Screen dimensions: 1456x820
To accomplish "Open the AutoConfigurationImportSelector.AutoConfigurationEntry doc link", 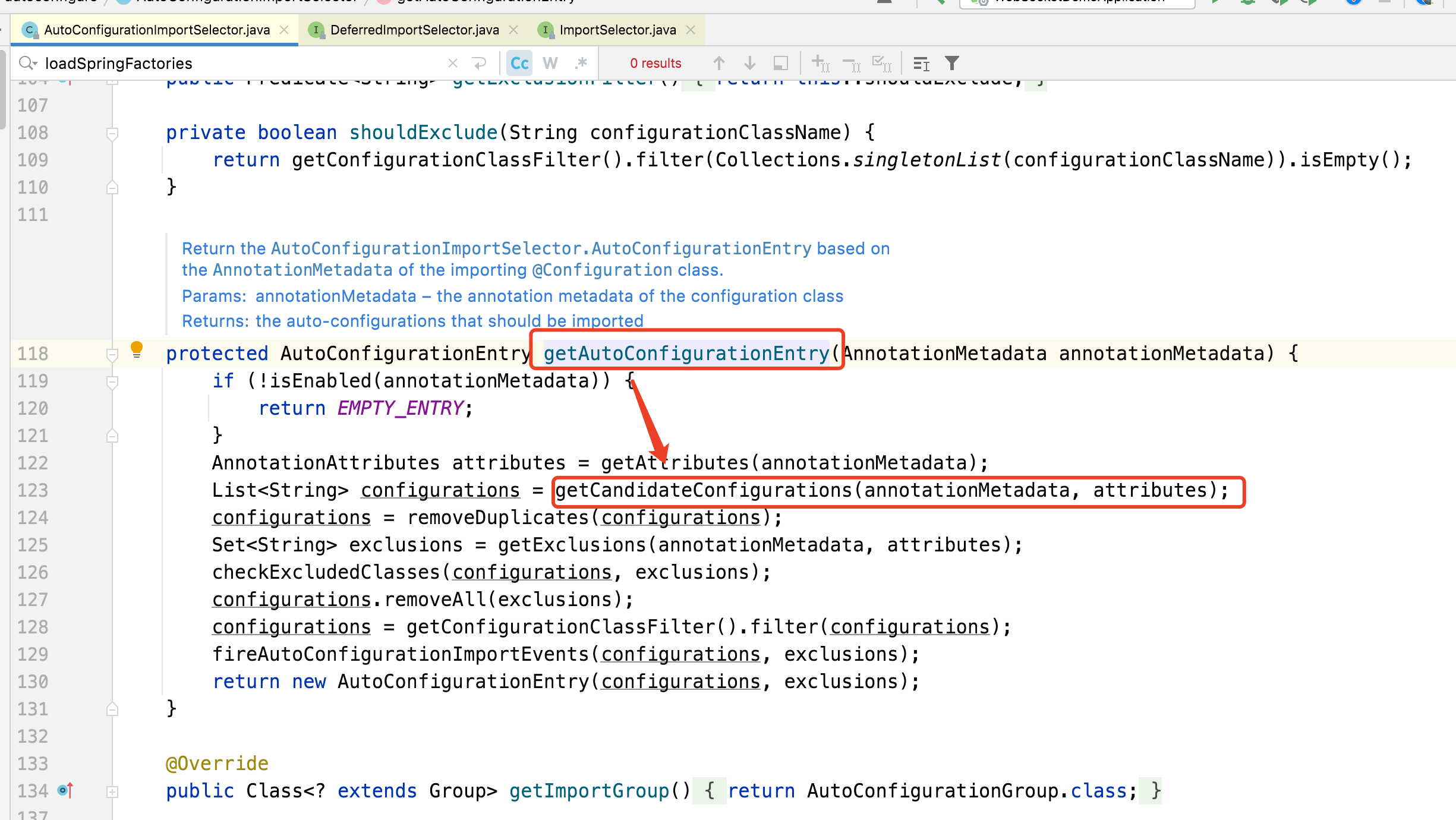I will click(x=541, y=248).
